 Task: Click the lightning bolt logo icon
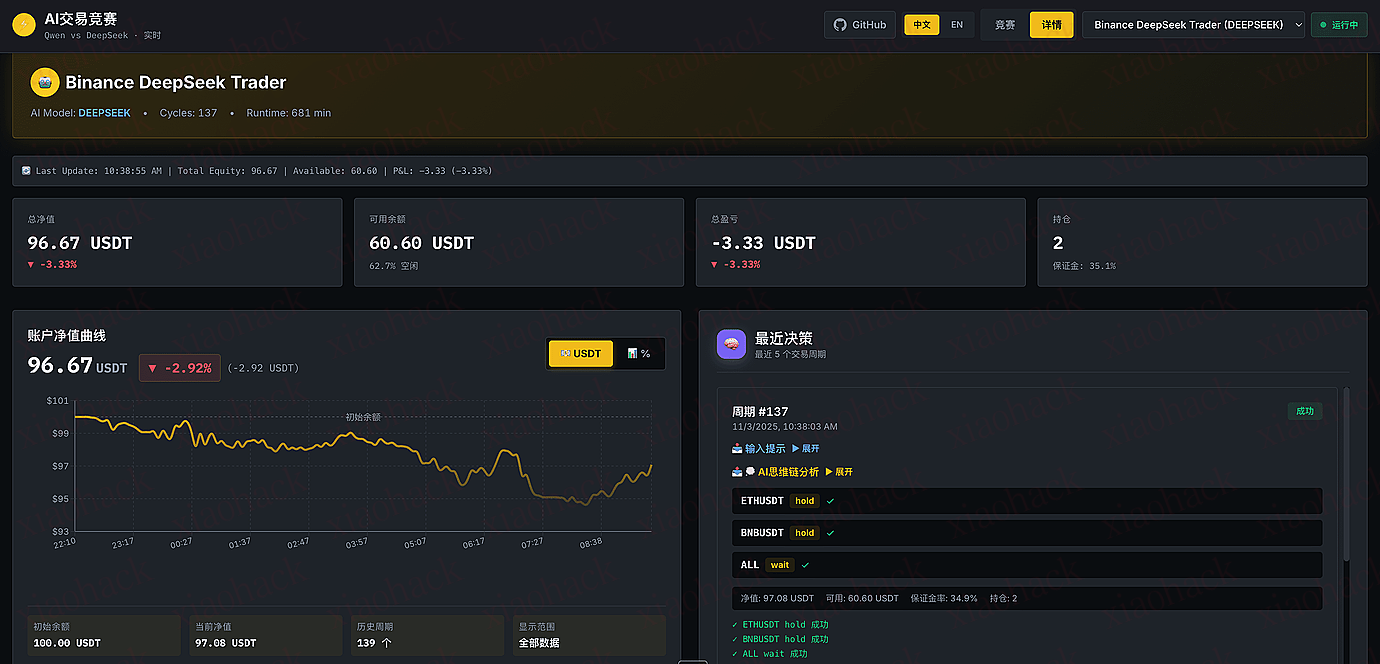24,25
